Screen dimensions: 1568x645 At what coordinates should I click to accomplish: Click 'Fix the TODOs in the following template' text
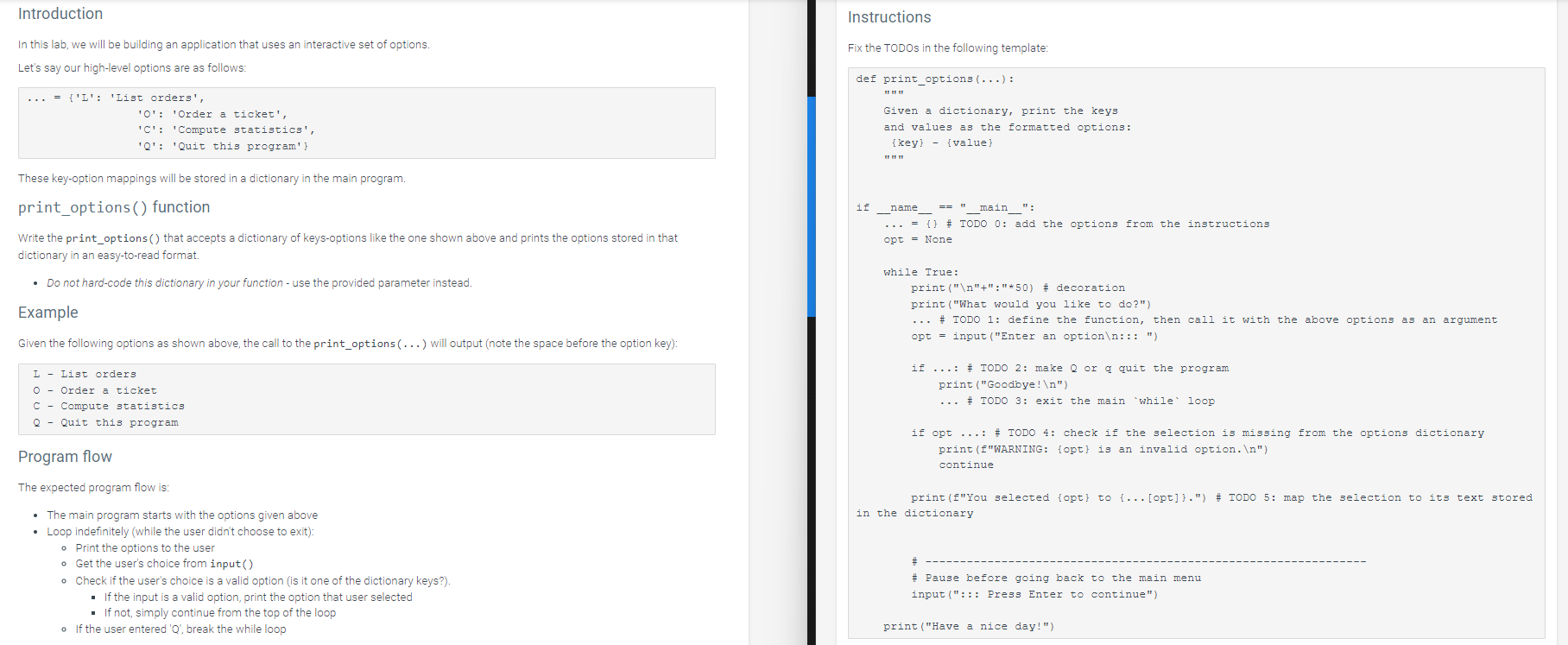[x=948, y=48]
